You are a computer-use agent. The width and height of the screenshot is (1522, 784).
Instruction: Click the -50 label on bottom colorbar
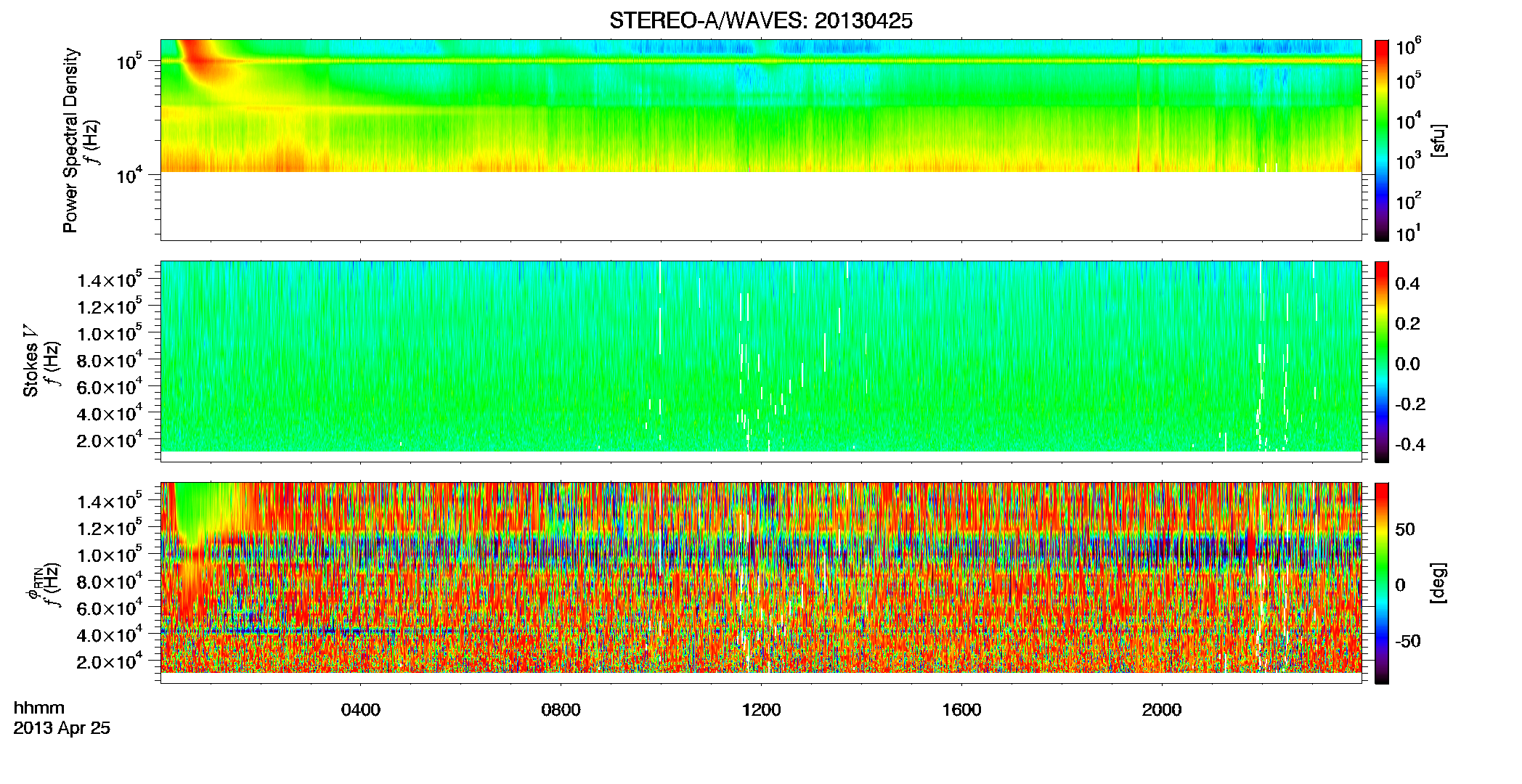[1408, 642]
